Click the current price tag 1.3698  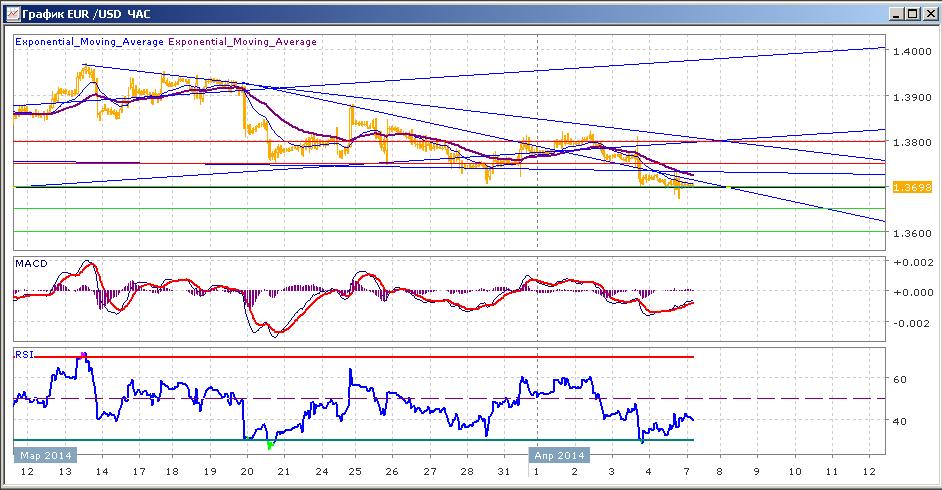pos(912,187)
